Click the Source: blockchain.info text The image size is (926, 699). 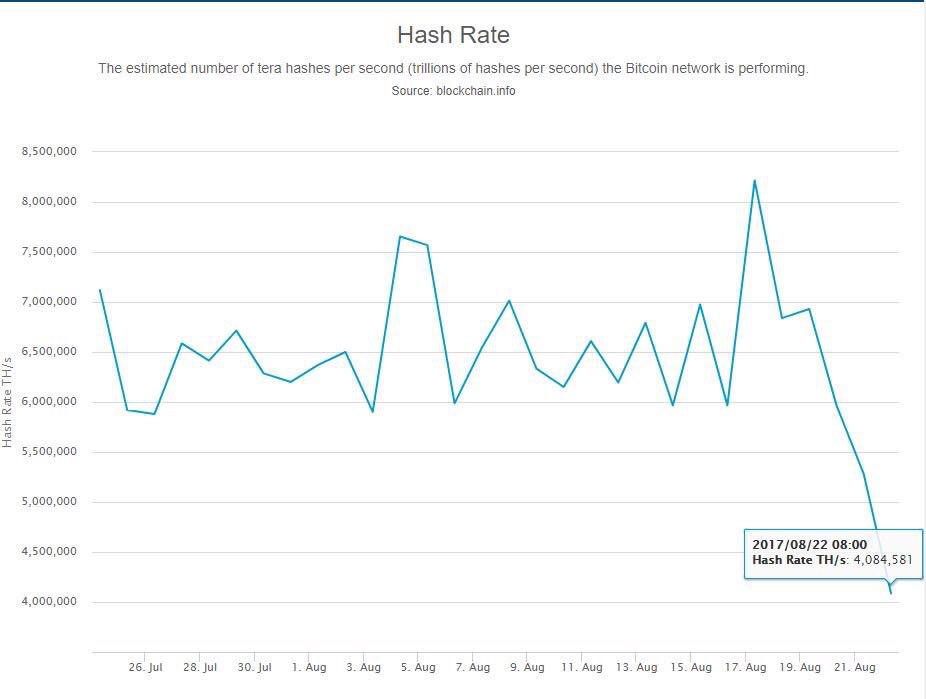[x=453, y=91]
